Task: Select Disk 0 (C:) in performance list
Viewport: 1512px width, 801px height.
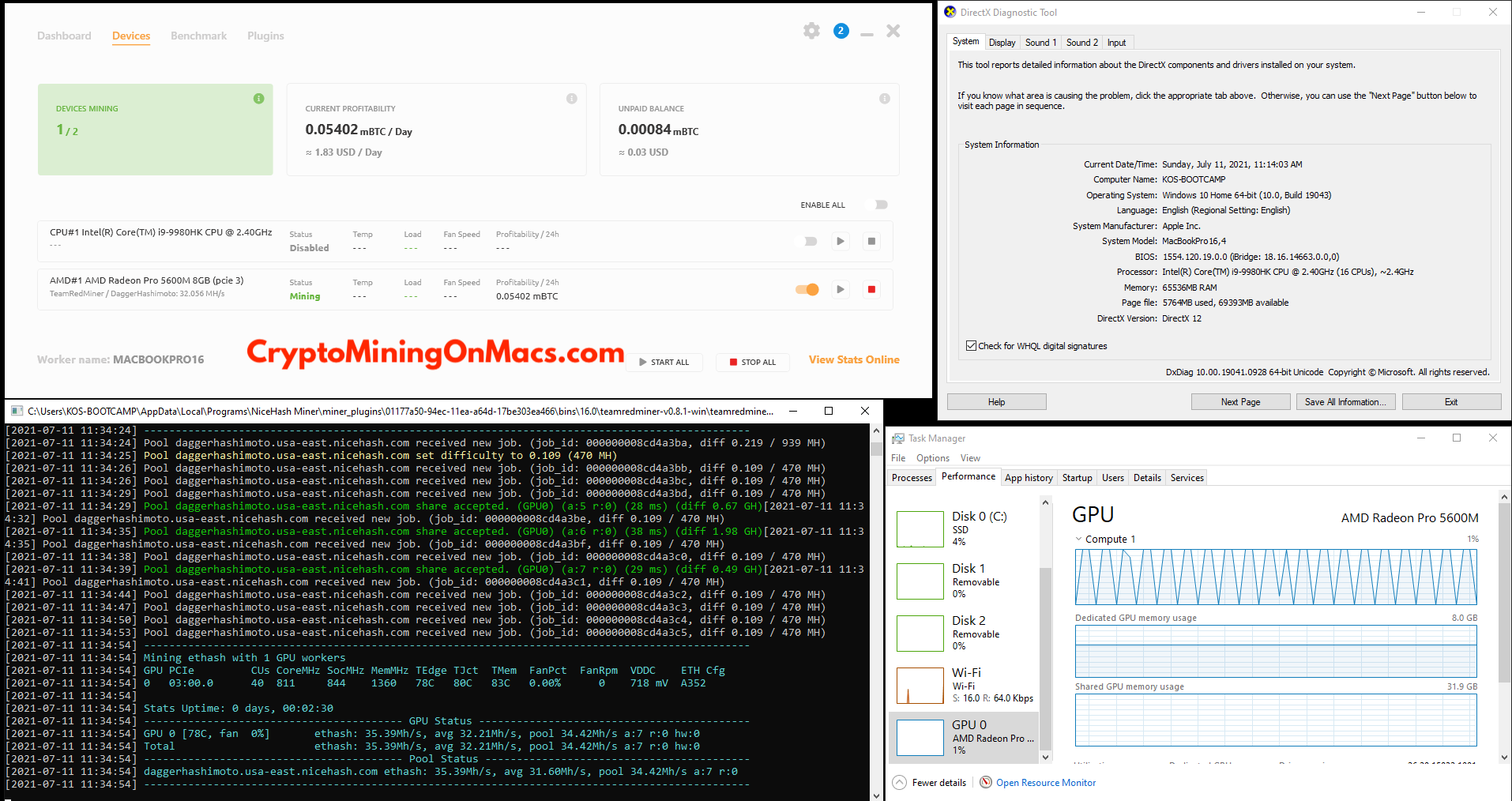Action: (964, 529)
